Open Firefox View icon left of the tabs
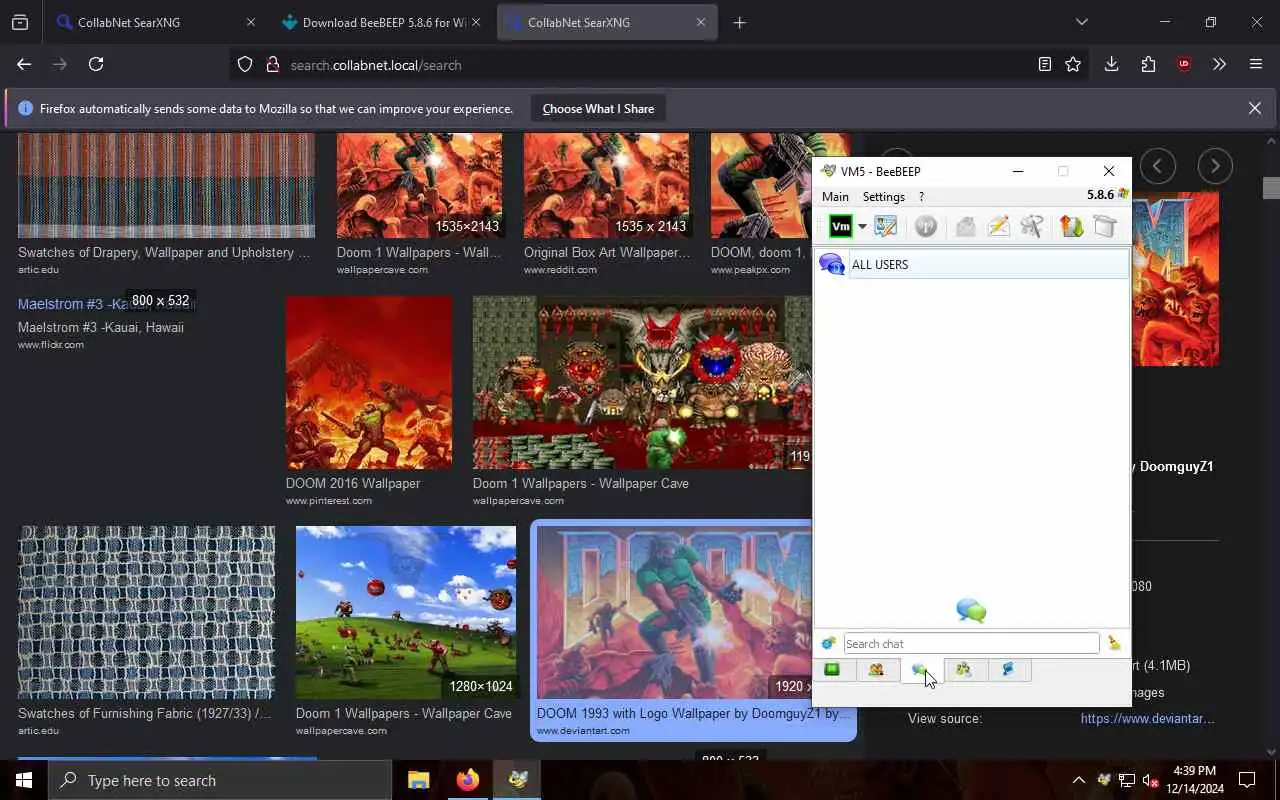Viewport: 1280px width, 800px height. pyautogui.click(x=20, y=22)
